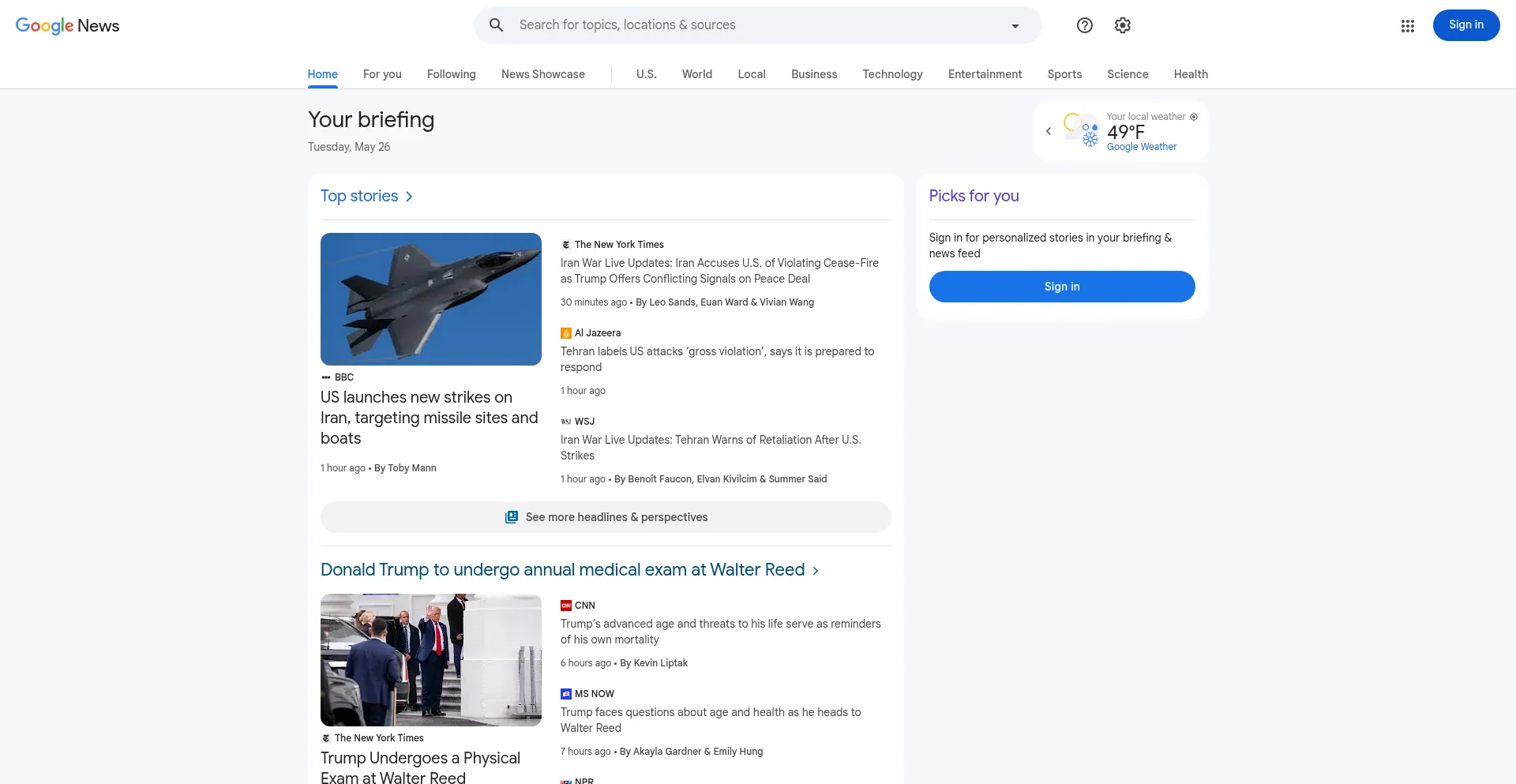This screenshot has height=784, width=1516.
Task: Select the Home tab
Action: pos(323,74)
